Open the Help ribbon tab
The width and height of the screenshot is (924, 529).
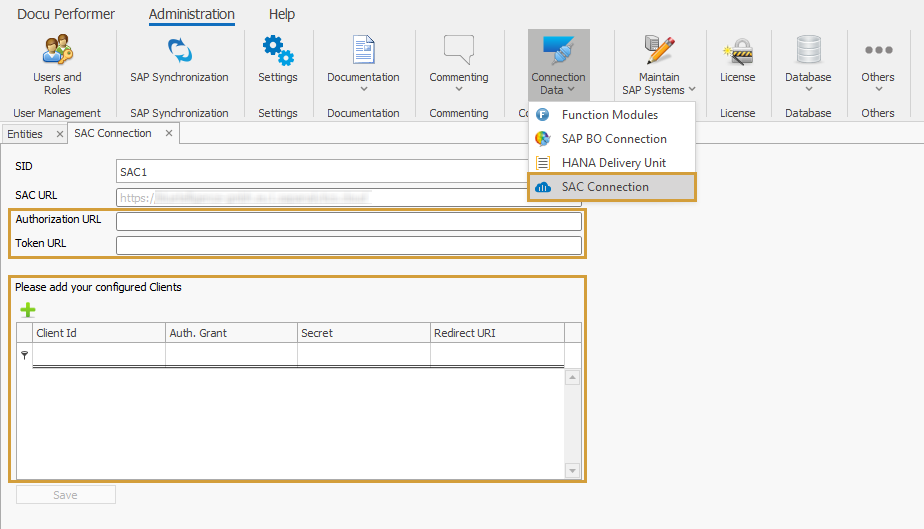[282, 14]
